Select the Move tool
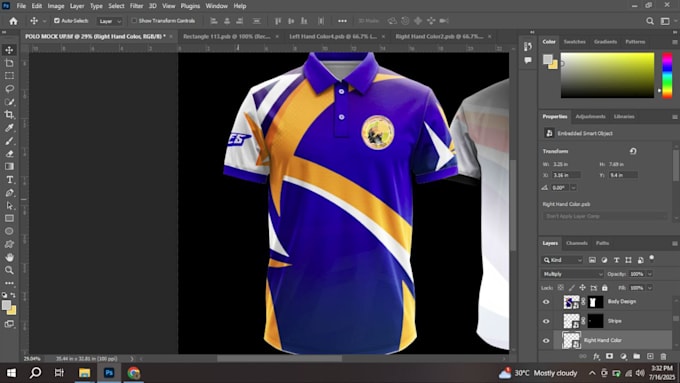 pos(9,50)
